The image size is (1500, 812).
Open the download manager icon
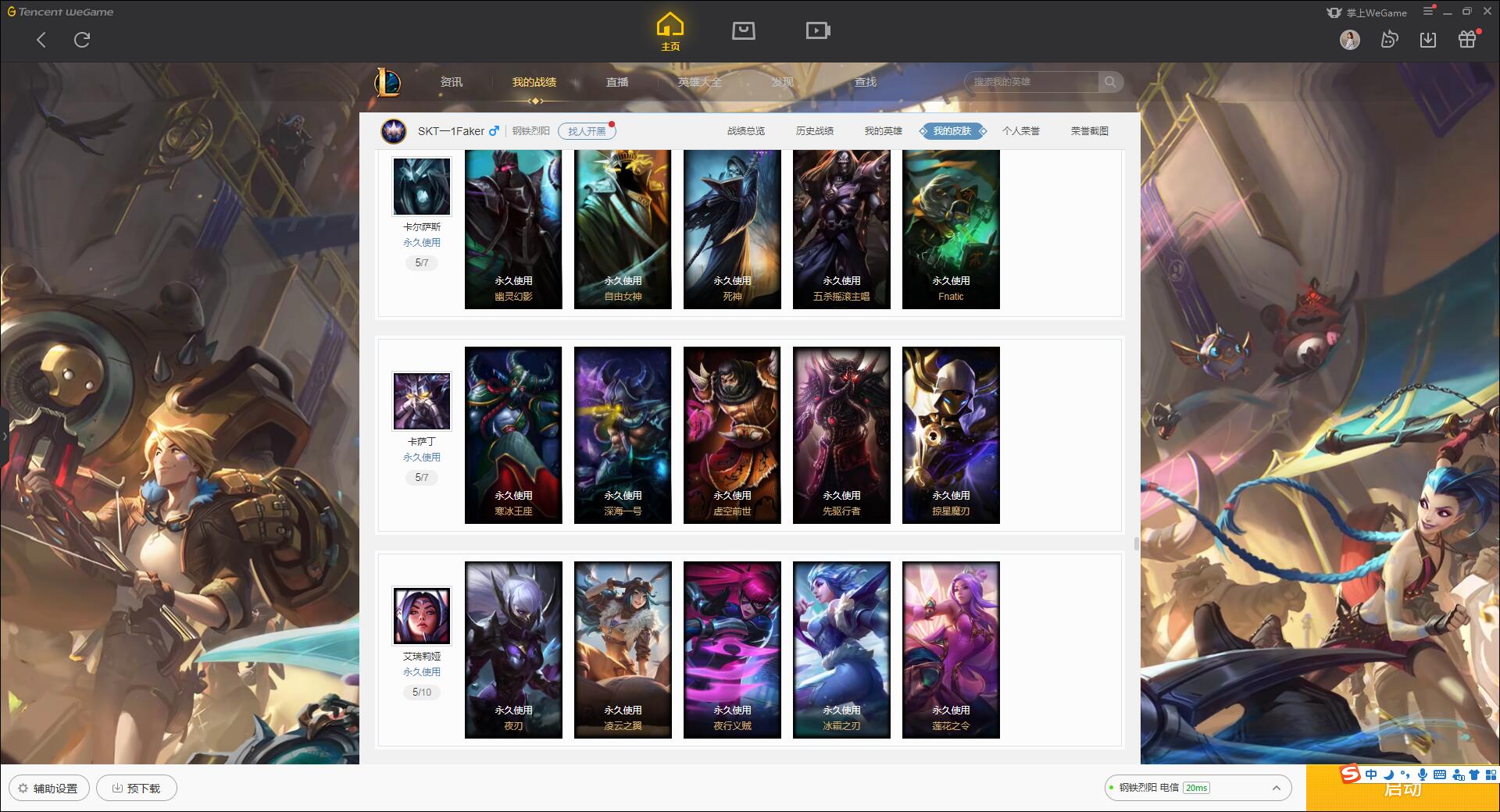point(1428,39)
